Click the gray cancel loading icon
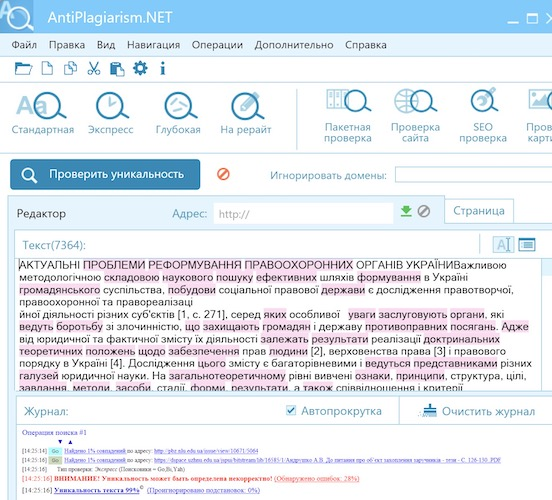The image size is (552, 500). pyautogui.click(x=424, y=211)
